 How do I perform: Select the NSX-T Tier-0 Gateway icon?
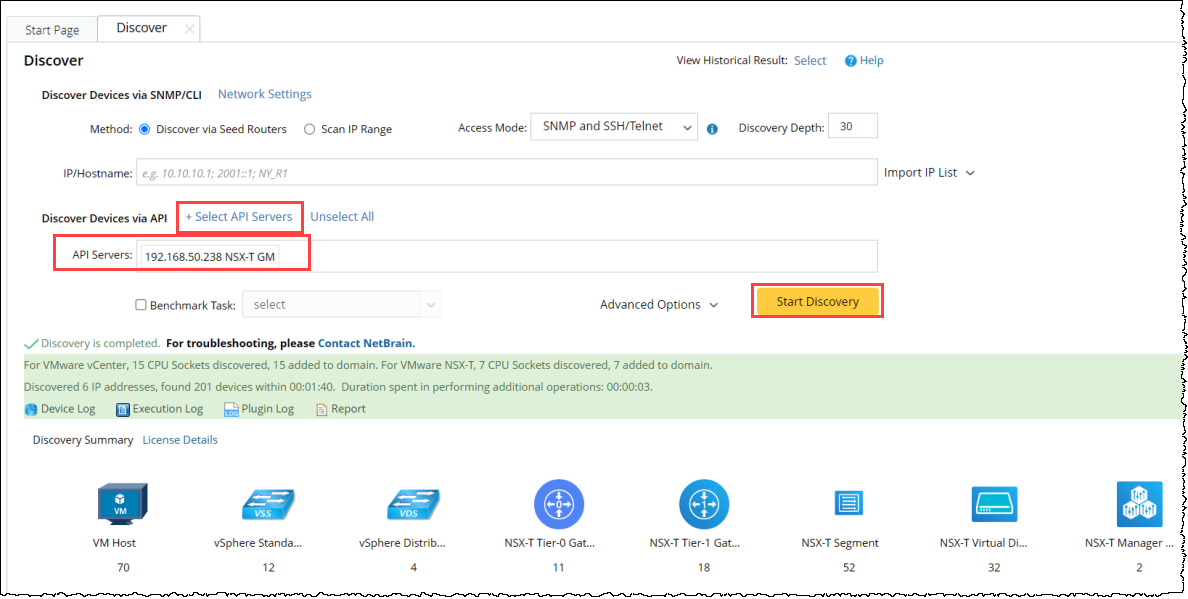point(558,504)
